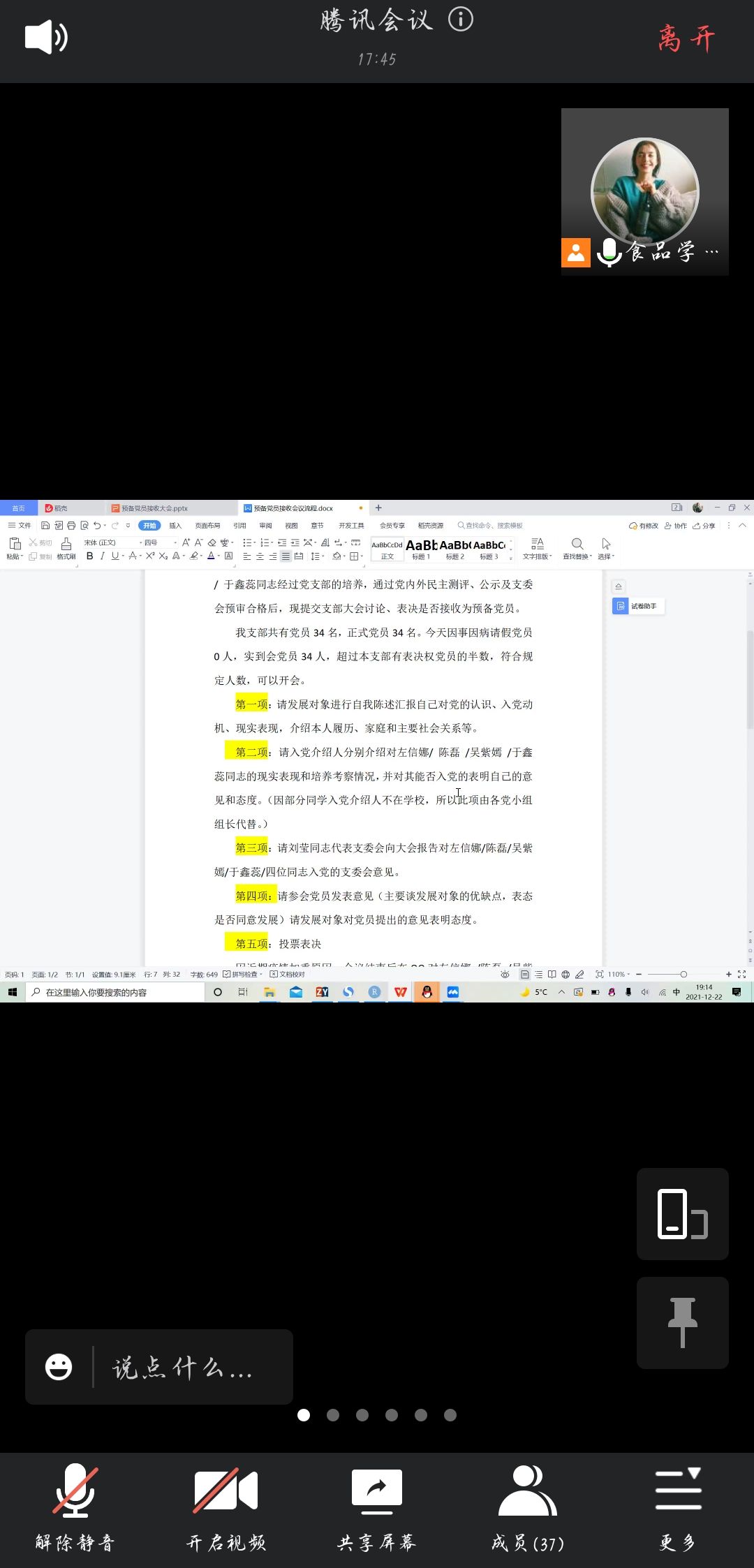This screenshot has width=754, height=1568.
Task: Pin the shared screen with pushpin icon
Action: point(682,1322)
